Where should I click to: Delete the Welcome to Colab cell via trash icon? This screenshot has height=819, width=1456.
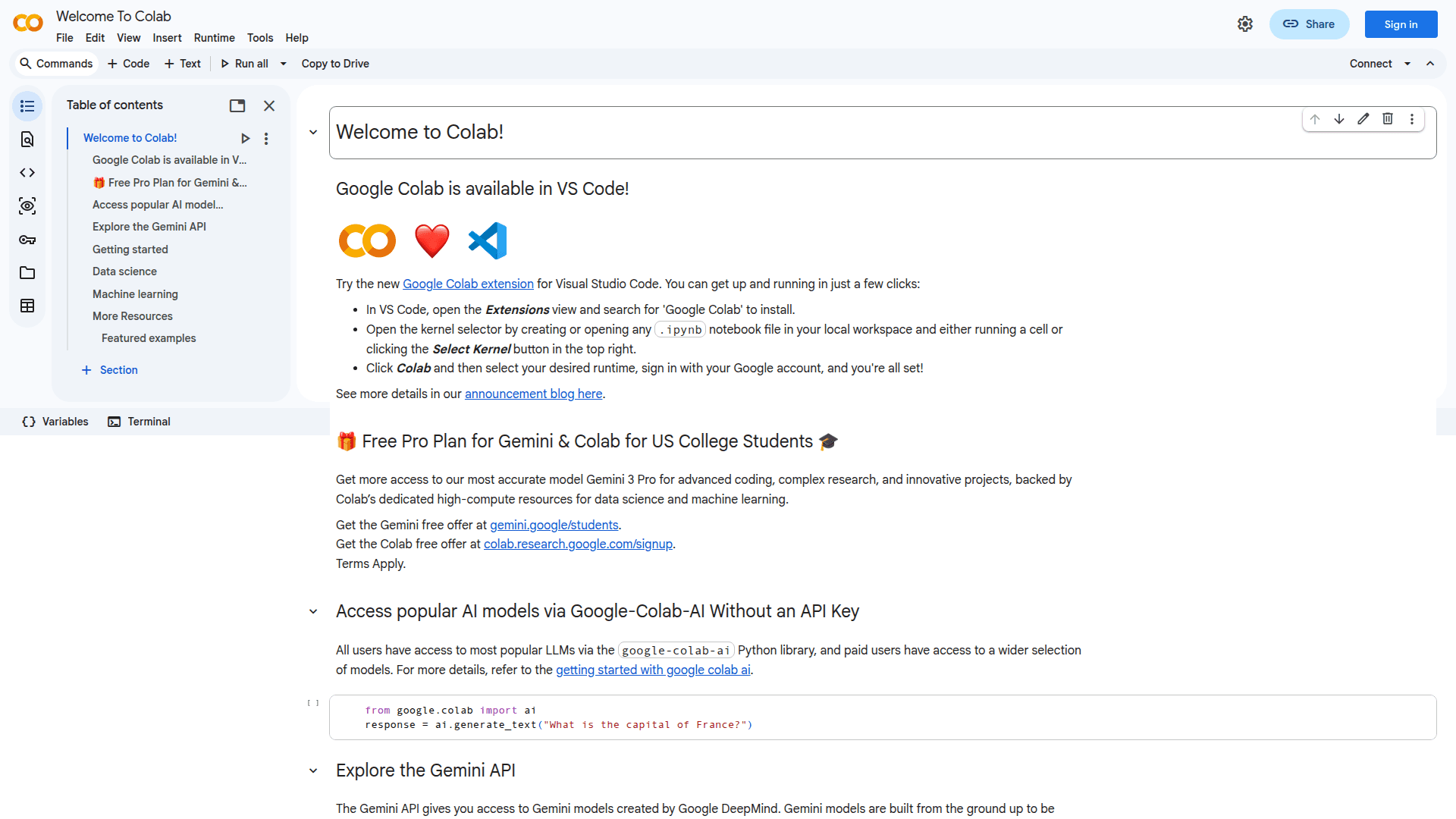(1388, 119)
